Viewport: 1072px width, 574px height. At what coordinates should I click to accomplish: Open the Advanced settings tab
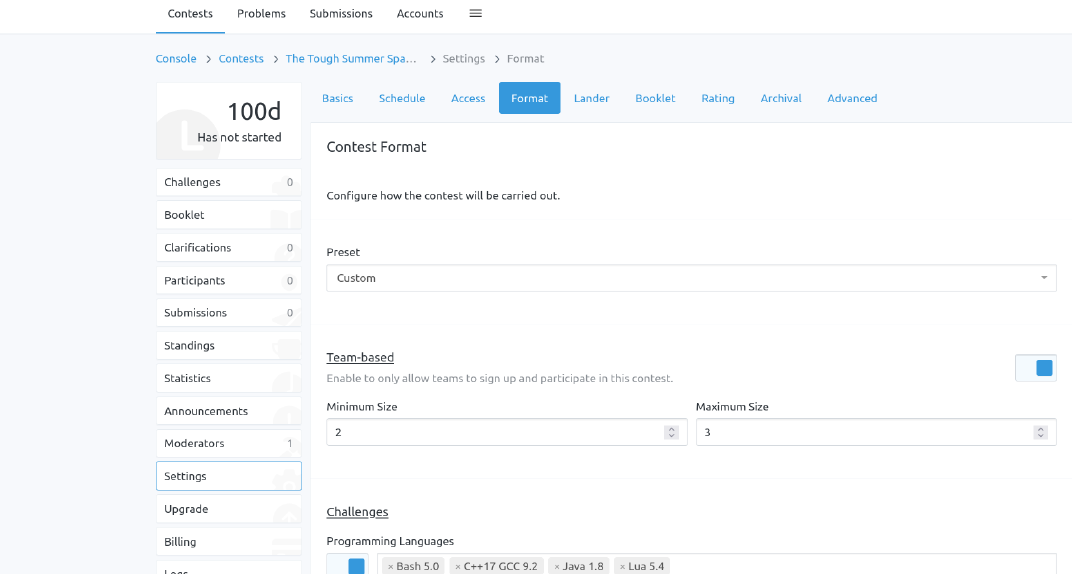(852, 98)
